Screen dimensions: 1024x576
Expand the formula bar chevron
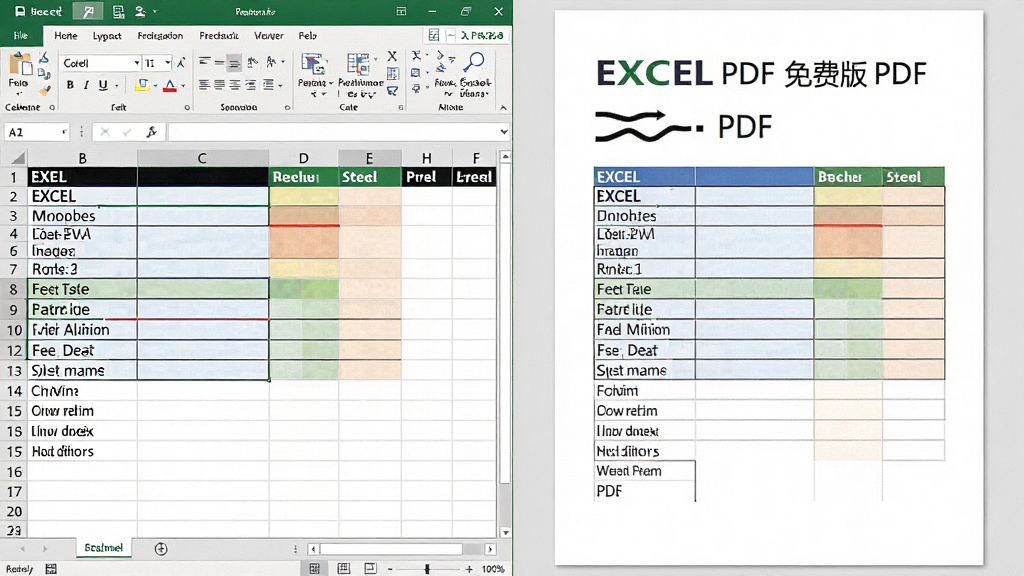tap(504, 132)
